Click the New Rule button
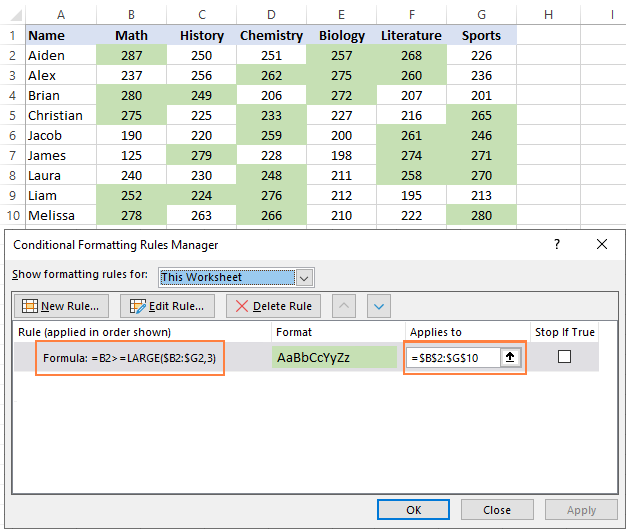Image resolution: width=626 pixels, height=529 pixels. coord(61,306)
